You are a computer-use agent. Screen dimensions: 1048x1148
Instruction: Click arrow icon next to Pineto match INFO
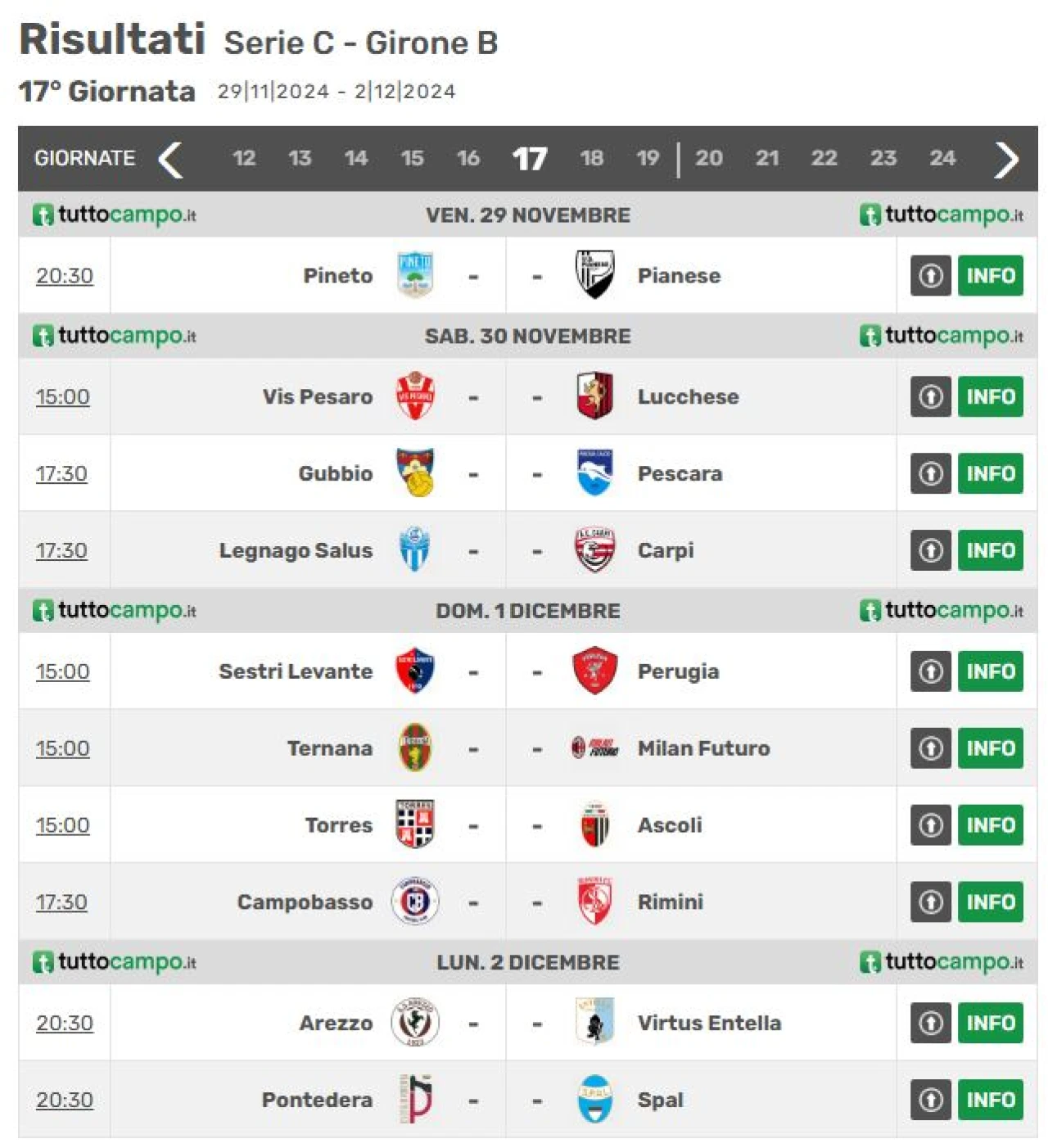931,276
